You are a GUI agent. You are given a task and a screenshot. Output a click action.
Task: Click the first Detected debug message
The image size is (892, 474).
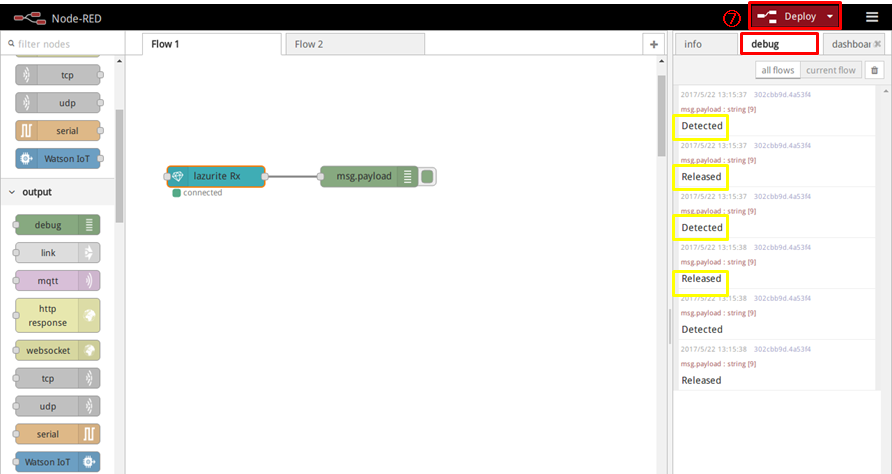(x=702, y=126)
